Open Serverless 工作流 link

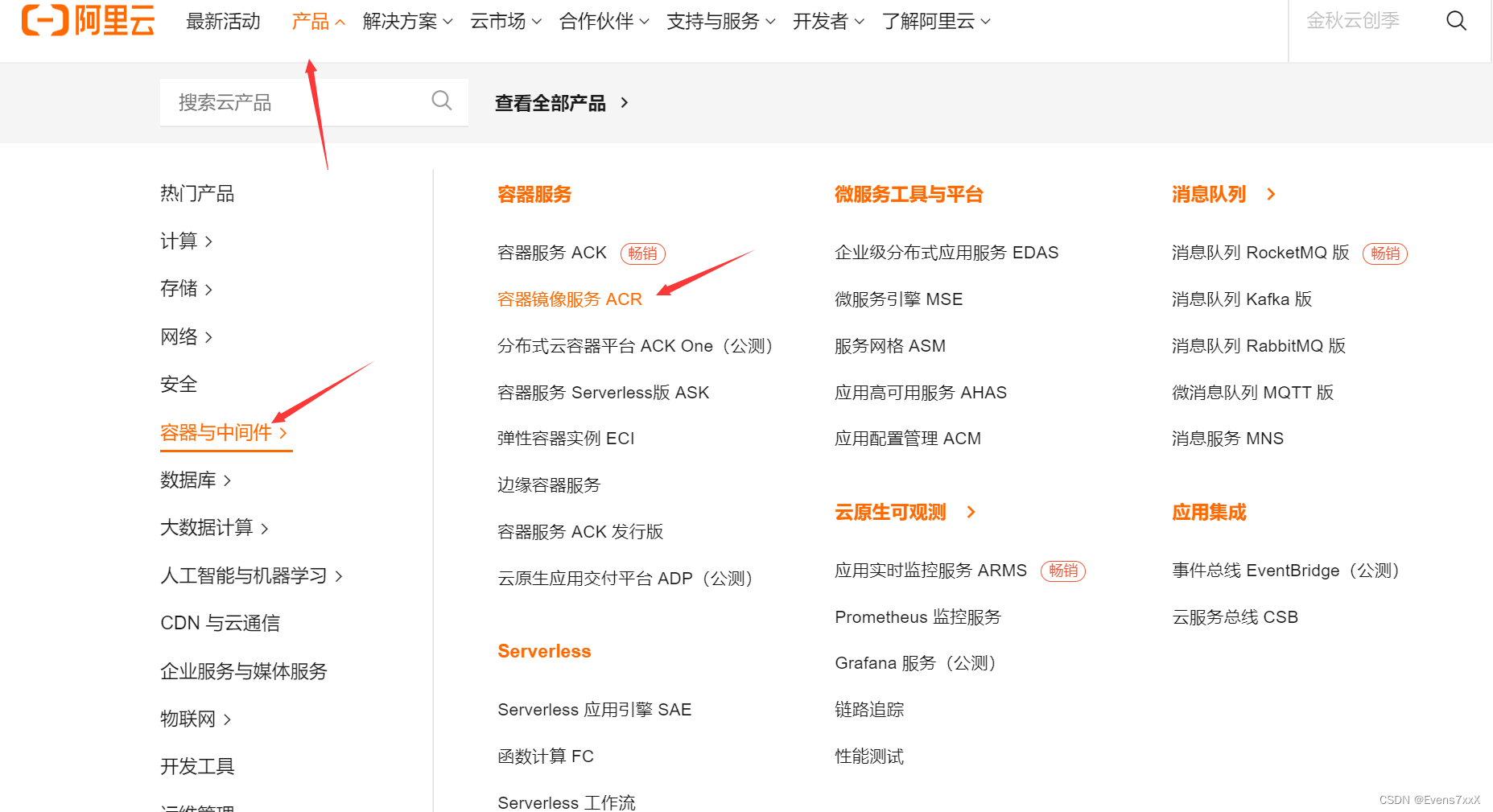[x=567, y=802]
